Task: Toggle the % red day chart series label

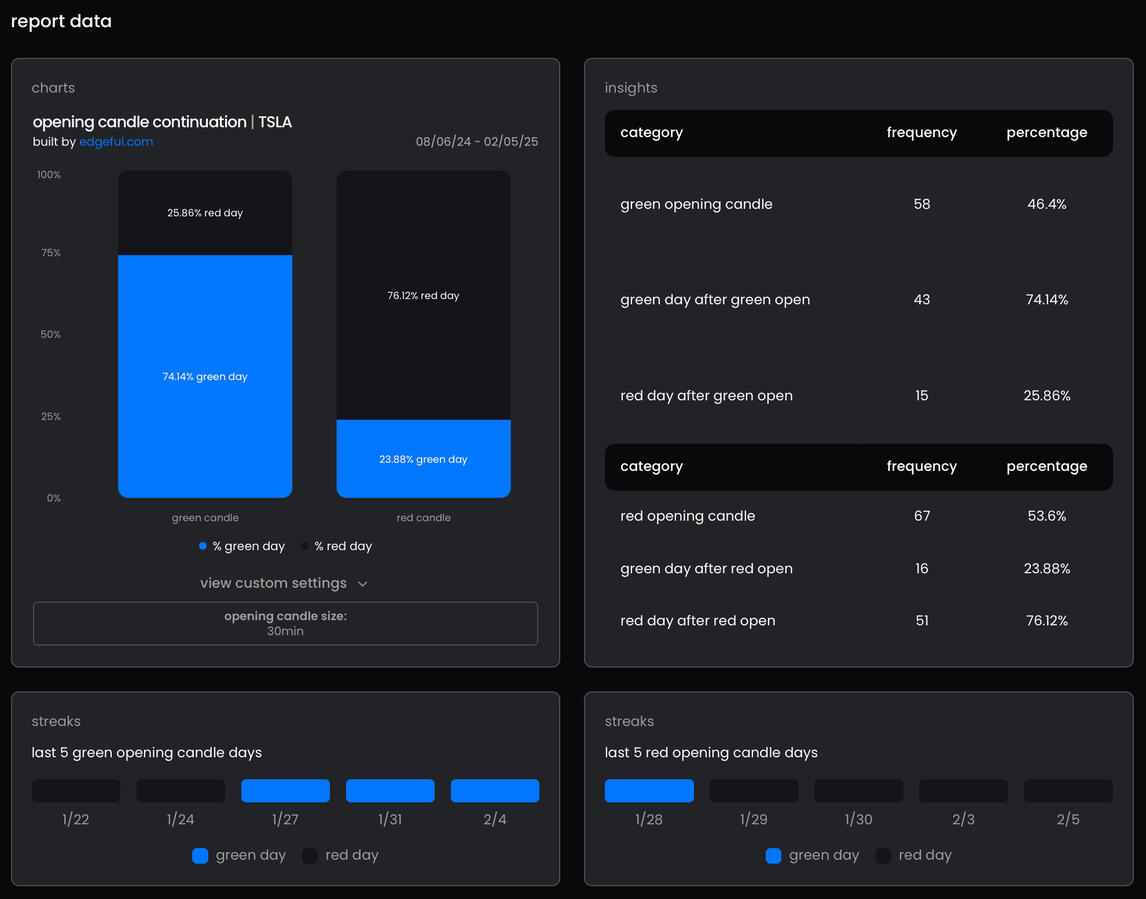Action: [x=343, y=546]
